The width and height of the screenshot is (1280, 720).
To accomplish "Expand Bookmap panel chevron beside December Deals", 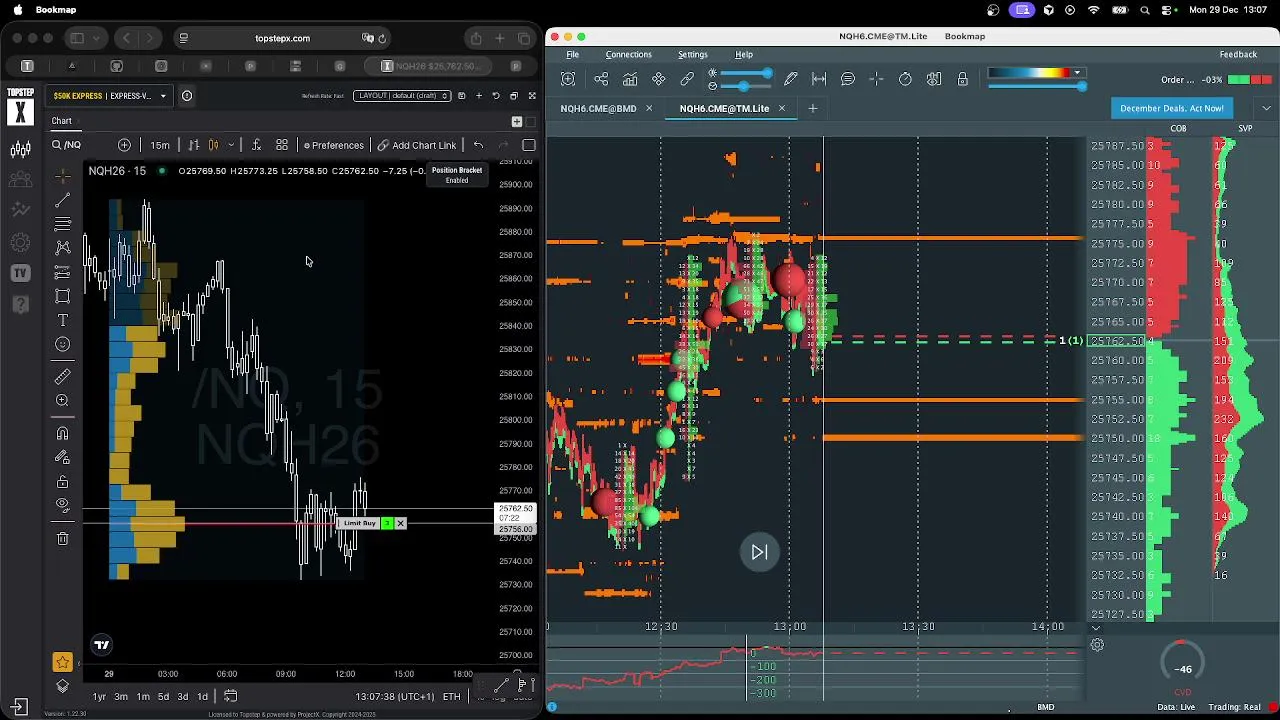I will [x=1266, y=108].
